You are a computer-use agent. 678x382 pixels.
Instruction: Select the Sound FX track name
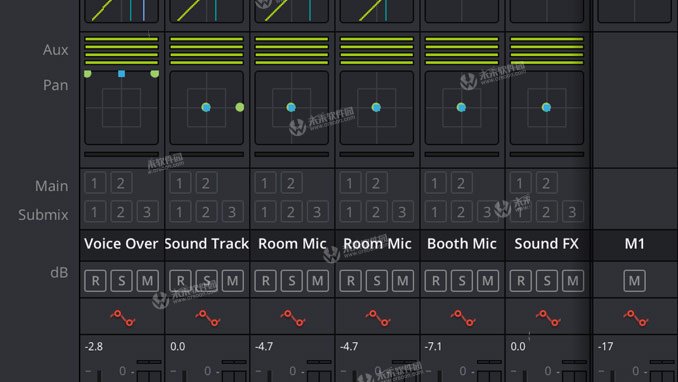coord(547,244)
